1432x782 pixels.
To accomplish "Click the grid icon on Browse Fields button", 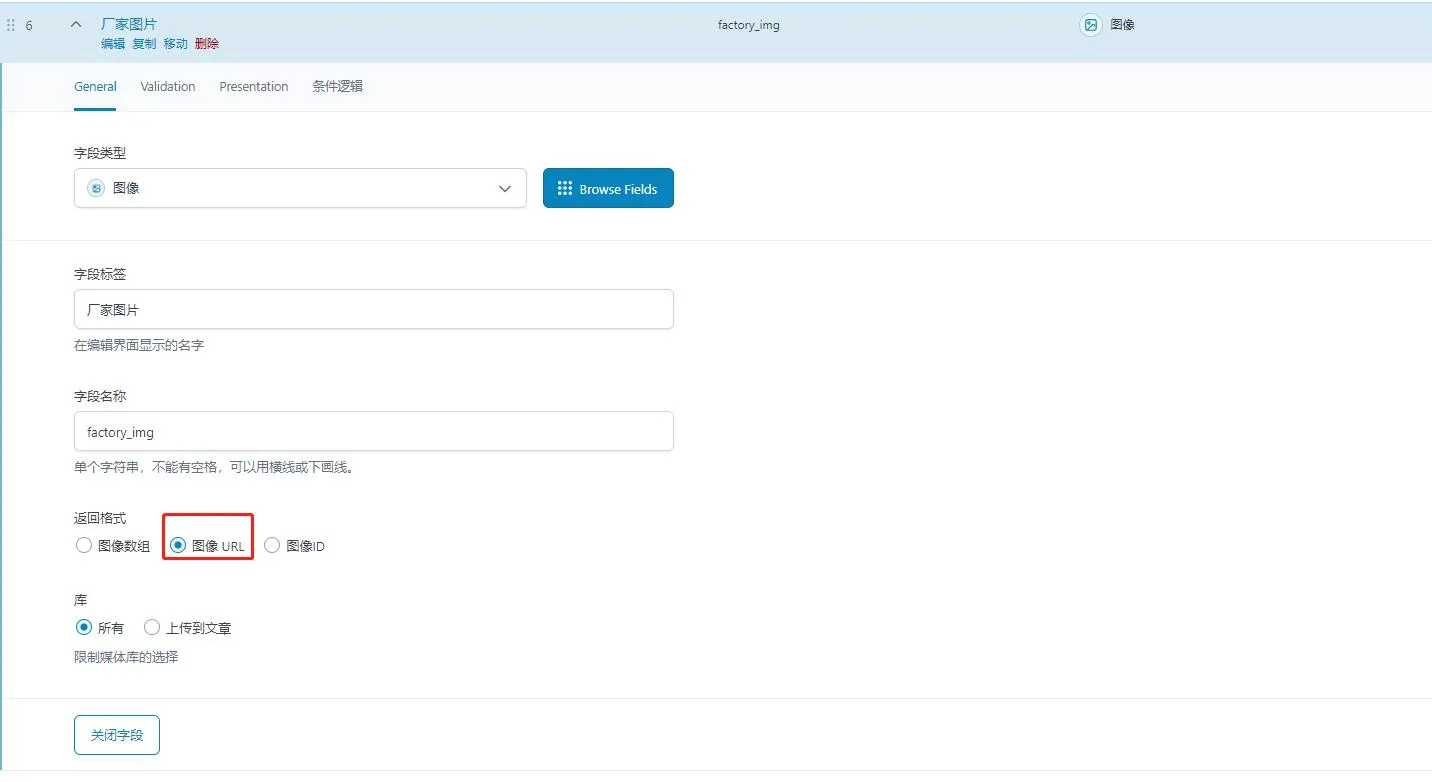I will 564,188.
